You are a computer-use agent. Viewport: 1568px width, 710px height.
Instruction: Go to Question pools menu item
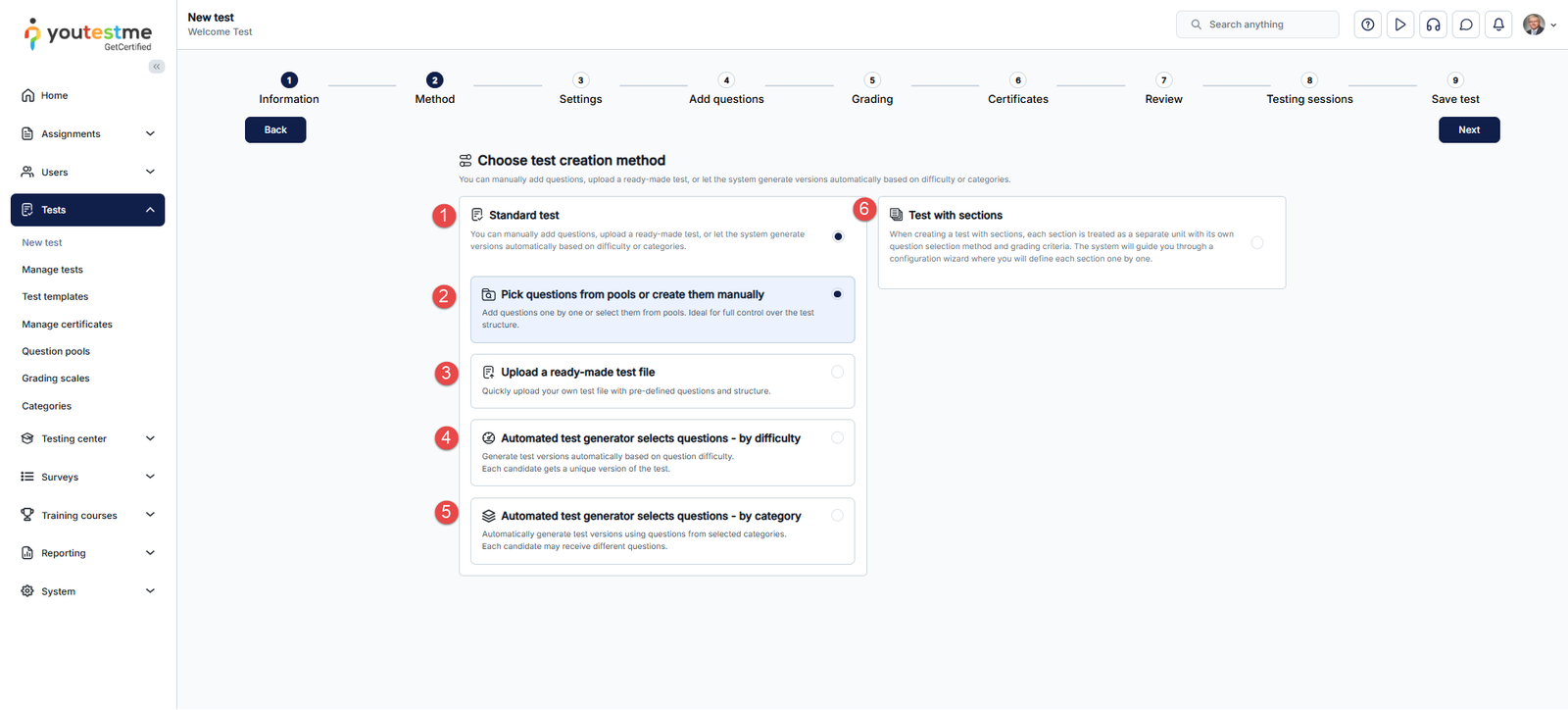click(56, 351)
